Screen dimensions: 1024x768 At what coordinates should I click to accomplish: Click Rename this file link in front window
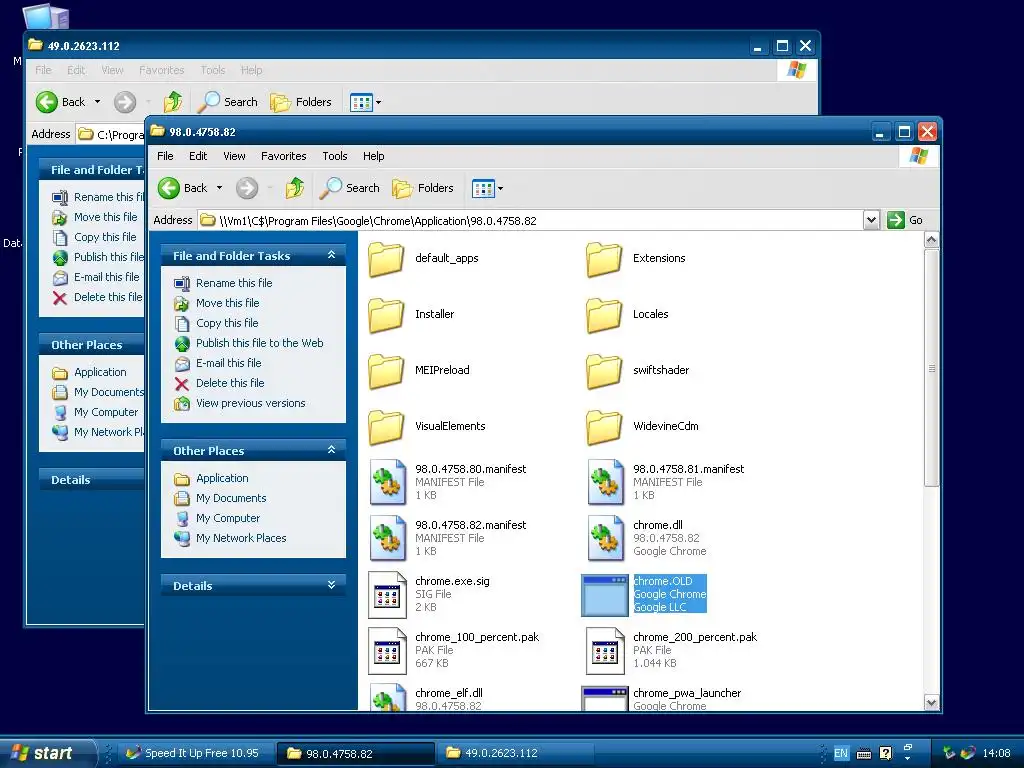234,283
